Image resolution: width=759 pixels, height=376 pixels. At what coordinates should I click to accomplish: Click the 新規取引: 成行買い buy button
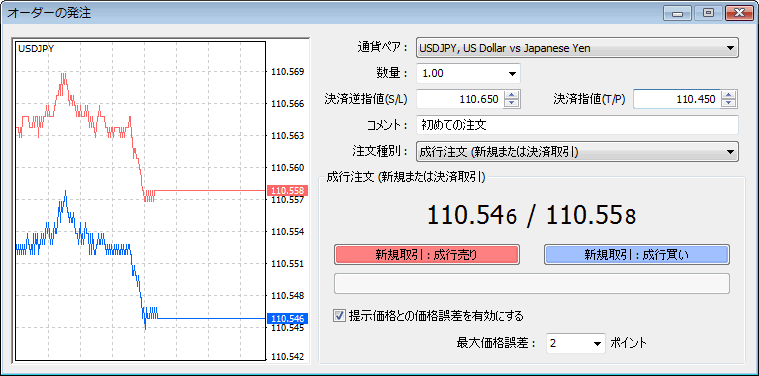(637, 255)
